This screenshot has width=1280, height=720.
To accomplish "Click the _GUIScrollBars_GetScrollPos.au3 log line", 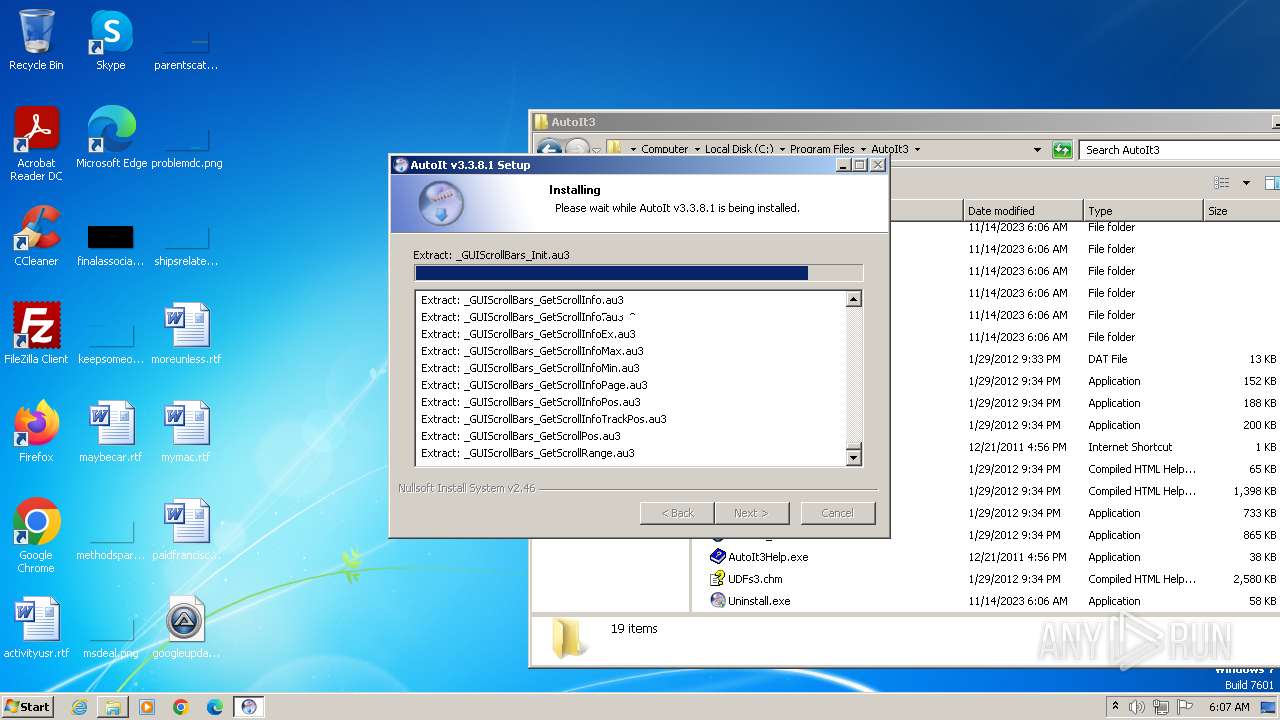I will 521,436.
